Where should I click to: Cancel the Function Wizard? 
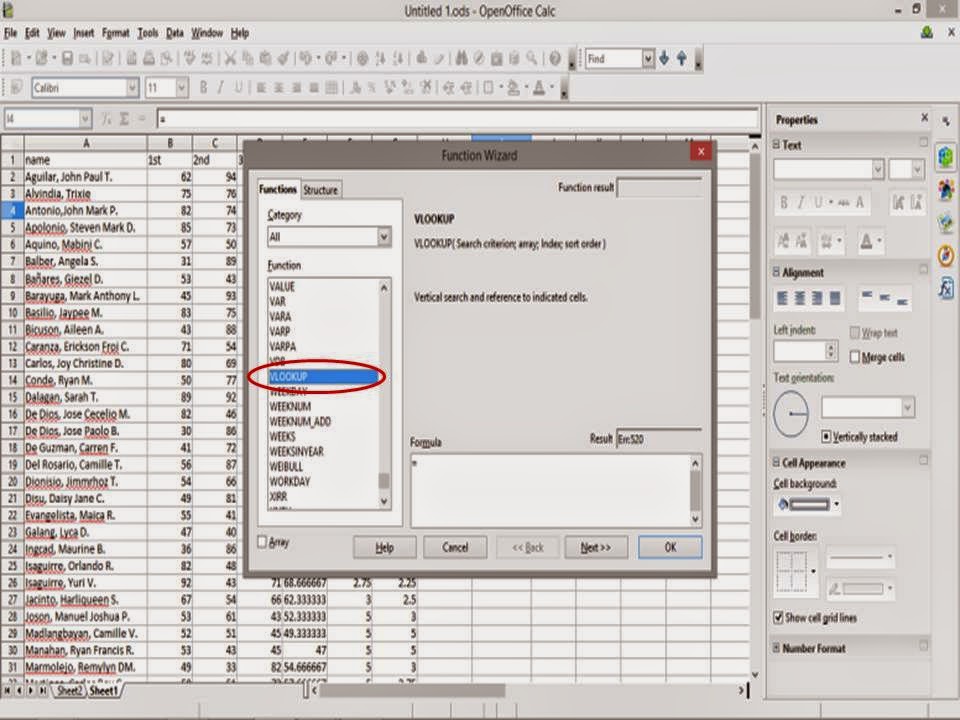(x=456, y=547)
